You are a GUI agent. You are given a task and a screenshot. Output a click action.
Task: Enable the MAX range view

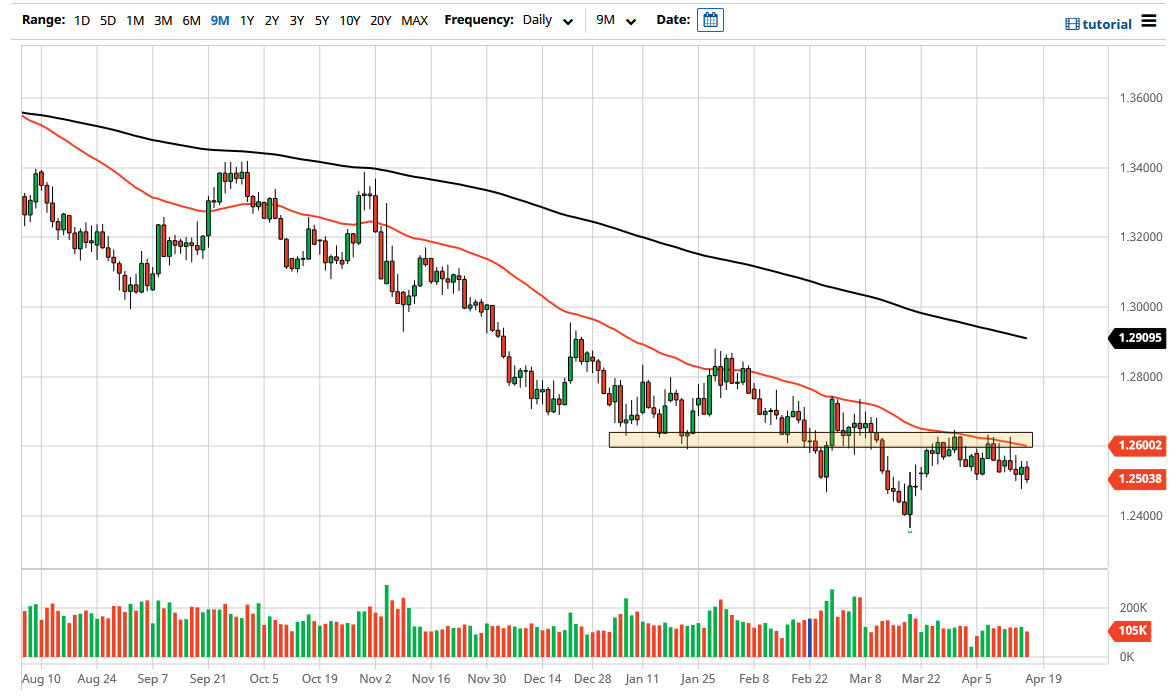click(414, 19)
